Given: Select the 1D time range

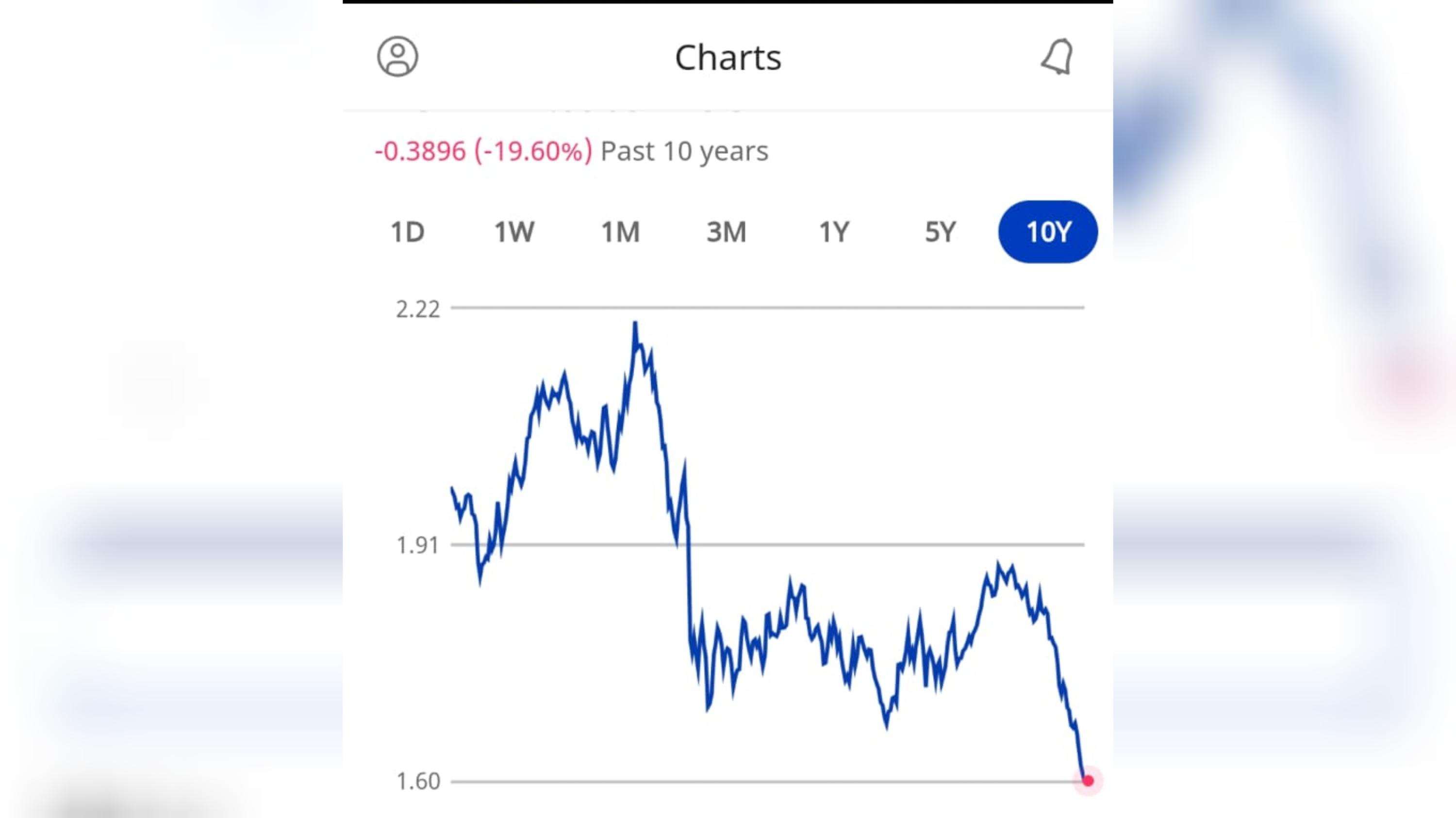Looking at the screenshot, I should tap(407, 232).
